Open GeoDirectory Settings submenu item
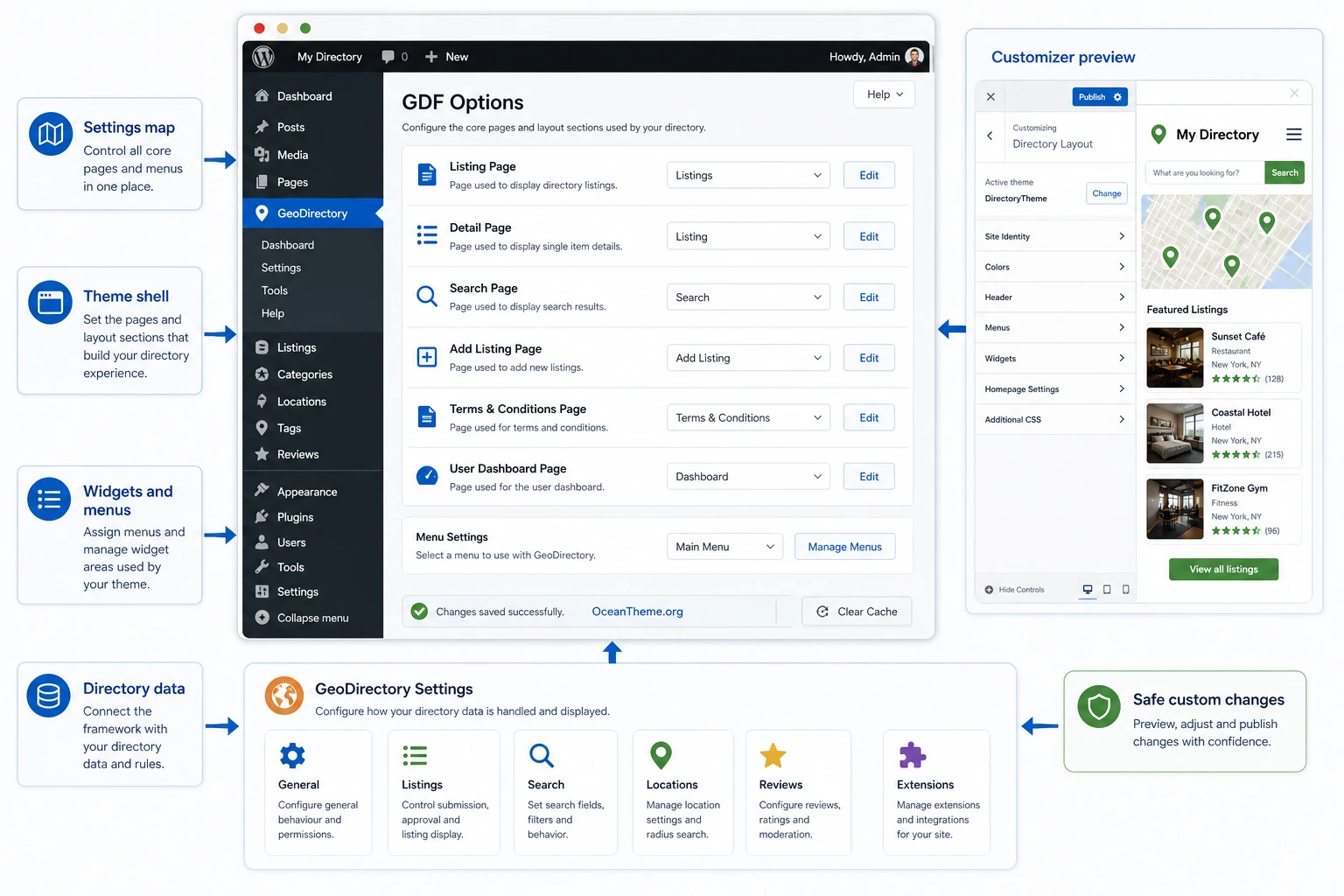 (x=281, y=268)
